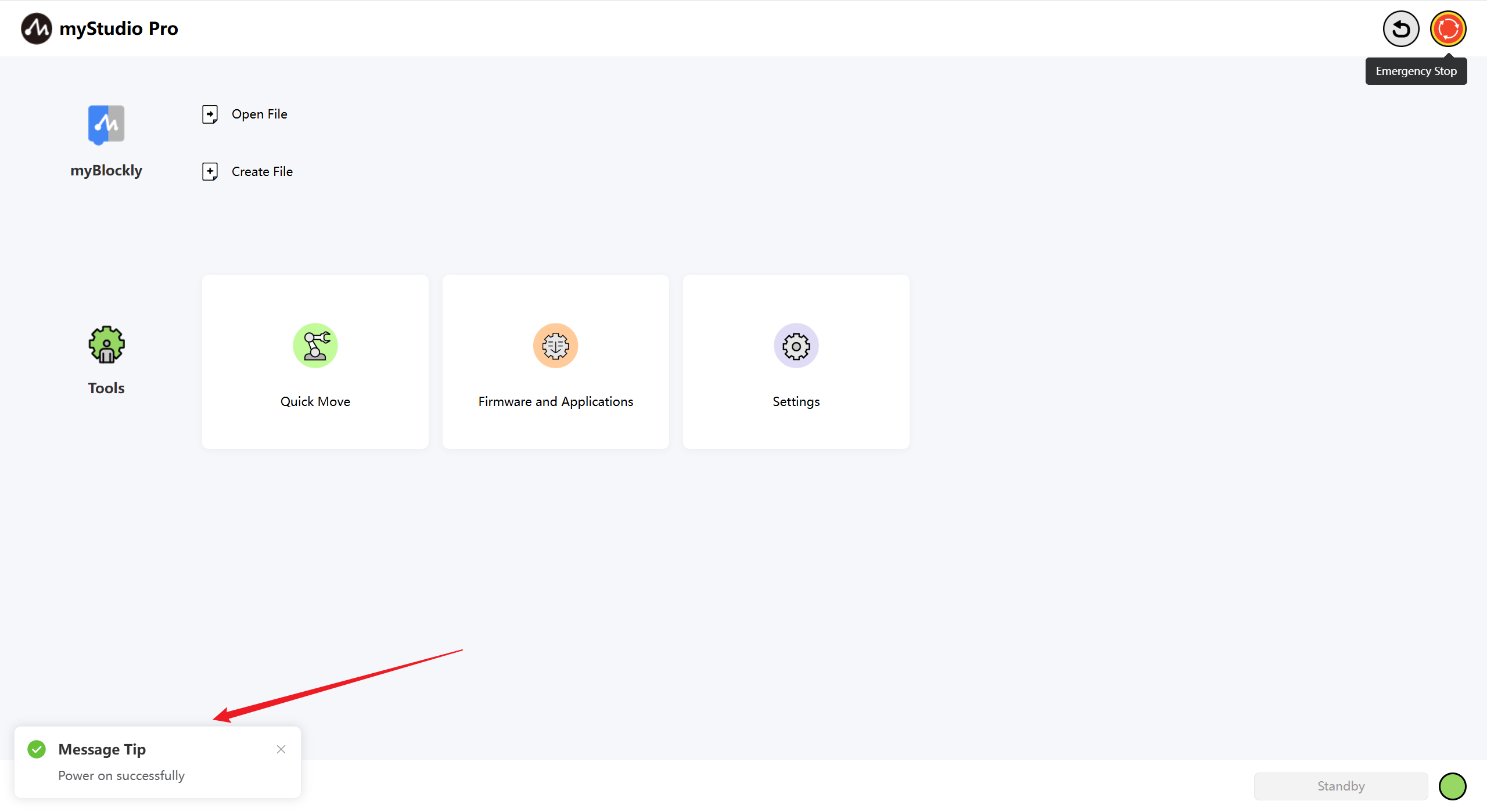Screen dimensions: 1487x812
Task: Open the myBlockly app icon
Action: pyautogui.click(x=106, y=124)
